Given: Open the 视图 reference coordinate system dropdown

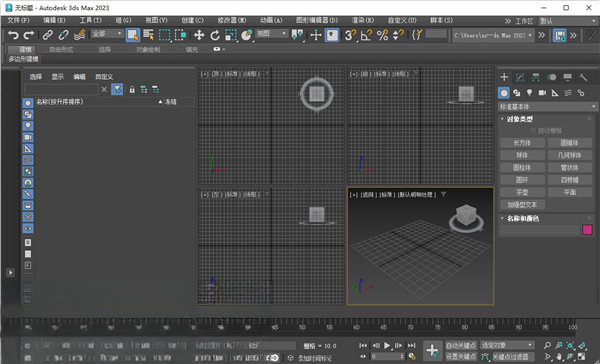Looking at the screenshot, I should point(271,34).
